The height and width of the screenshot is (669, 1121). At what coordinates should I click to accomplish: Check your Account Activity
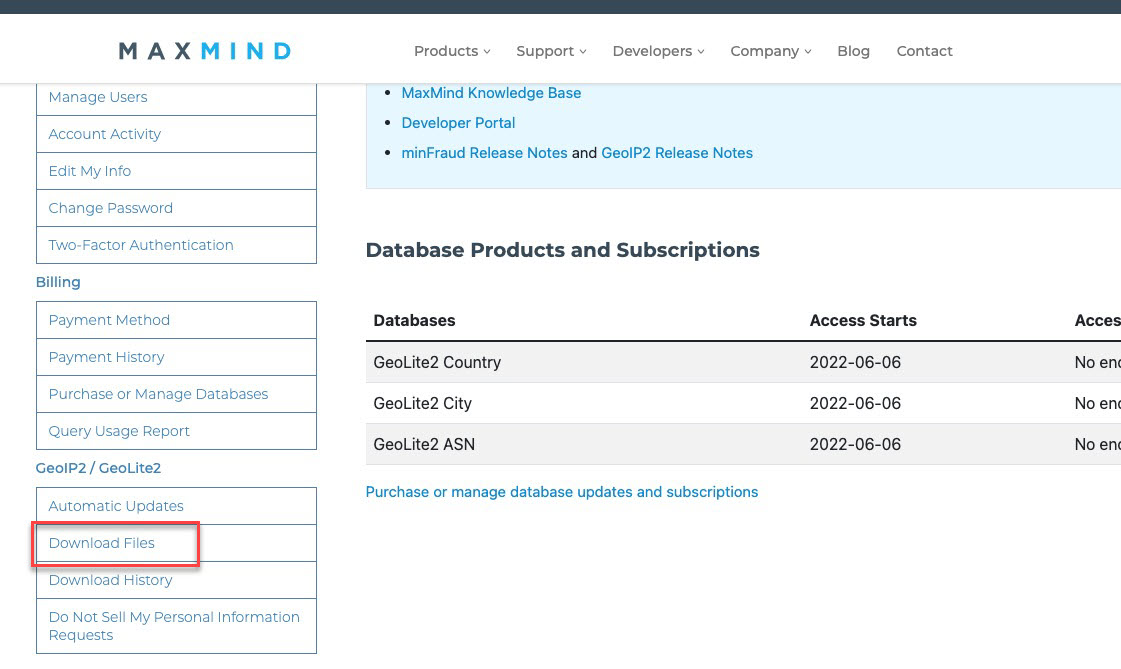[105, 134]
